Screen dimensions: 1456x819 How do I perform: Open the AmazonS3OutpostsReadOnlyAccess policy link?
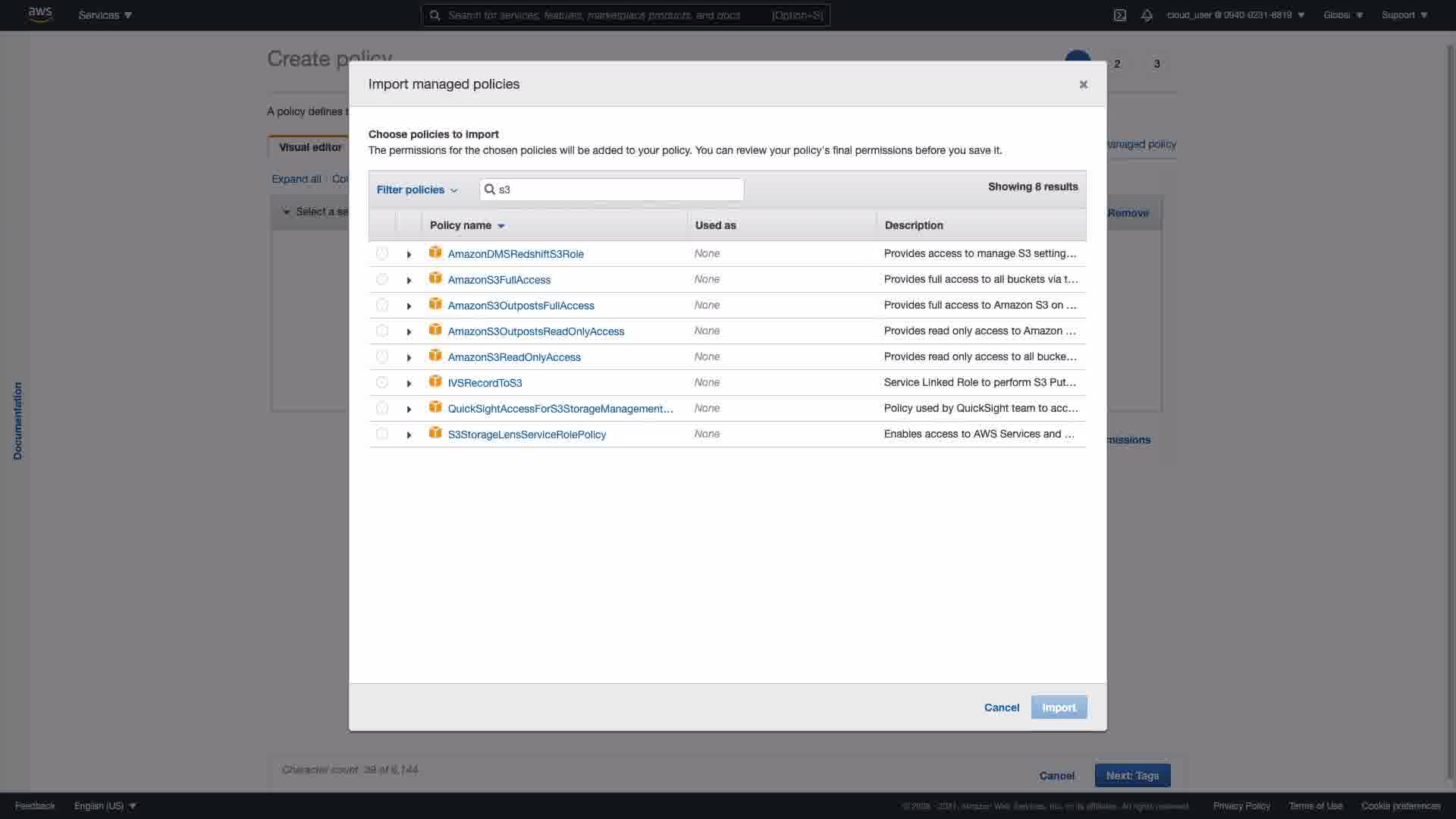coord(535,331)
